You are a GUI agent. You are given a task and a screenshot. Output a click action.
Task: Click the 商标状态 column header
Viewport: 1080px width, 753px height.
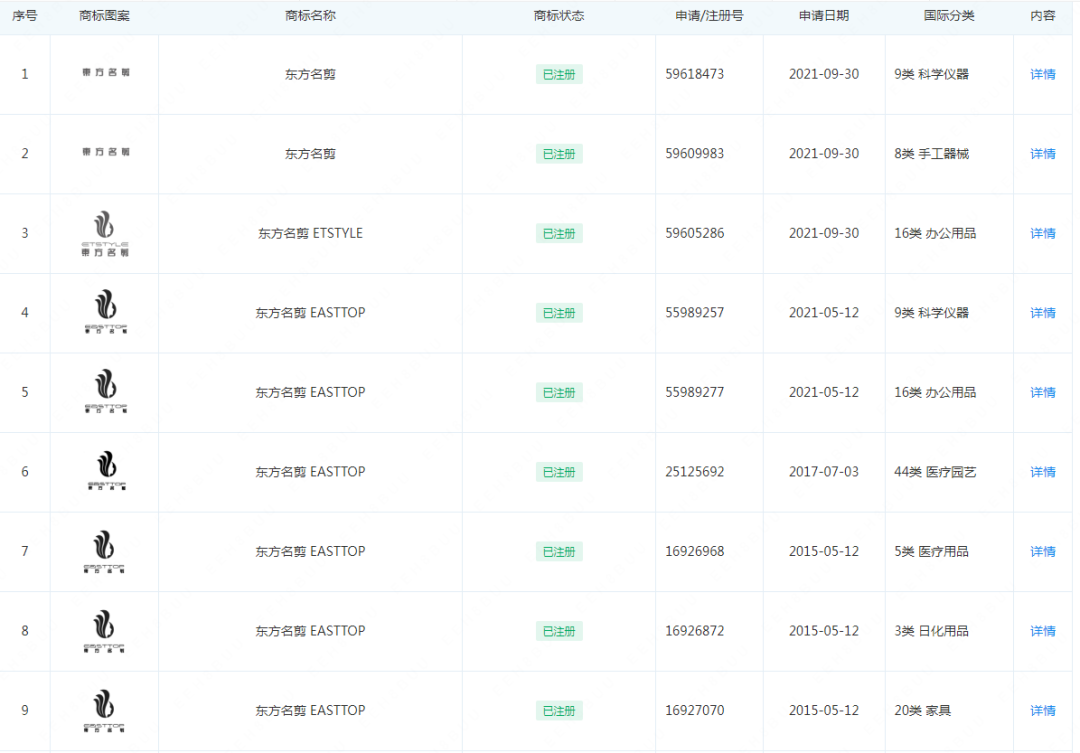tap(559, 16)
